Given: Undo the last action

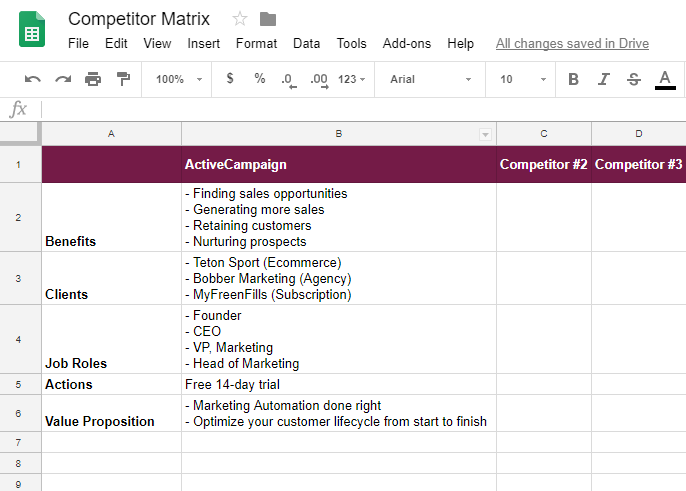Looking at the screenshot, I should (x=33, y=79).
